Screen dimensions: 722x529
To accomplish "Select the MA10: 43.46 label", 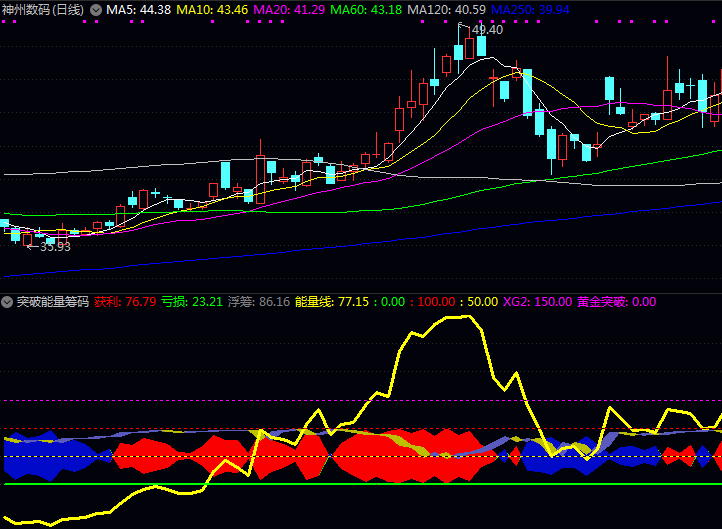I will point(212,10).
